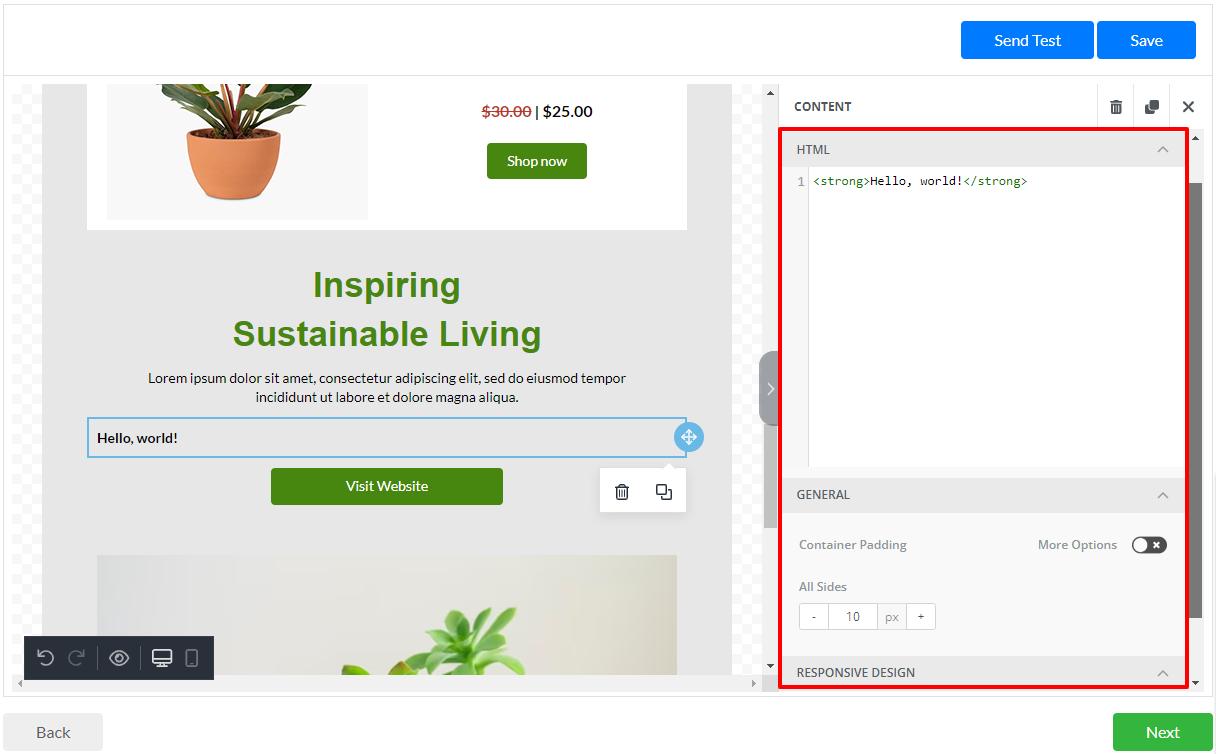
Task: Toggle More Options switch
Action: pos(1149,545)
